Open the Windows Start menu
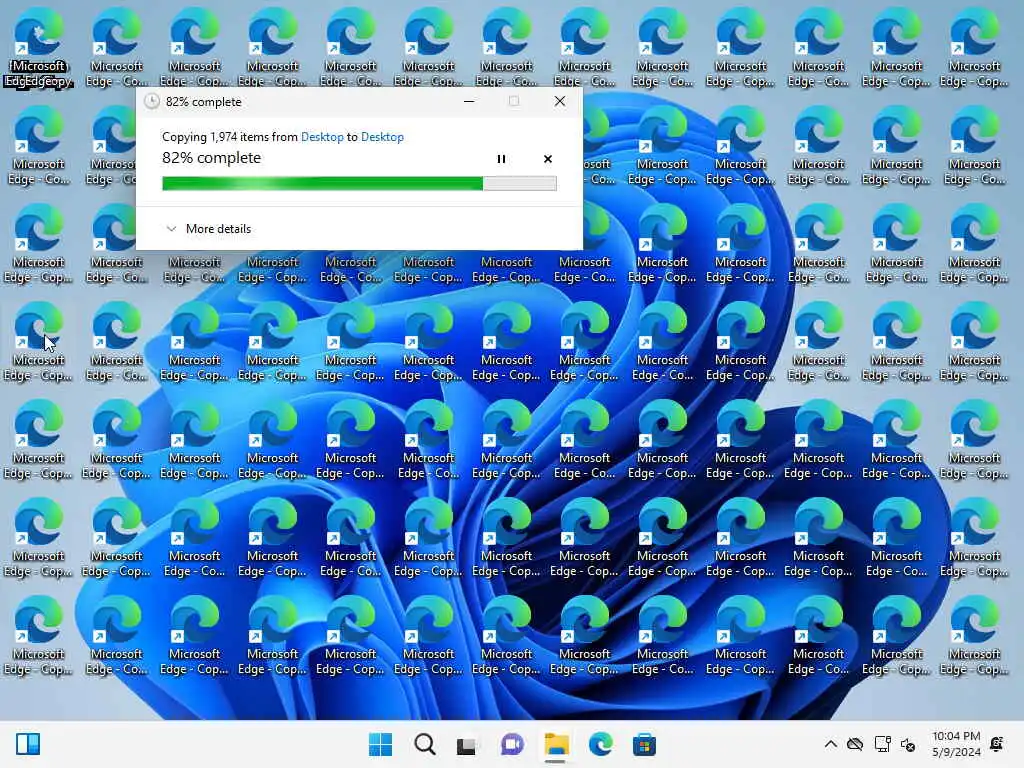The width and height of the screenshot is (1024, 768). [x=380, y=744]
